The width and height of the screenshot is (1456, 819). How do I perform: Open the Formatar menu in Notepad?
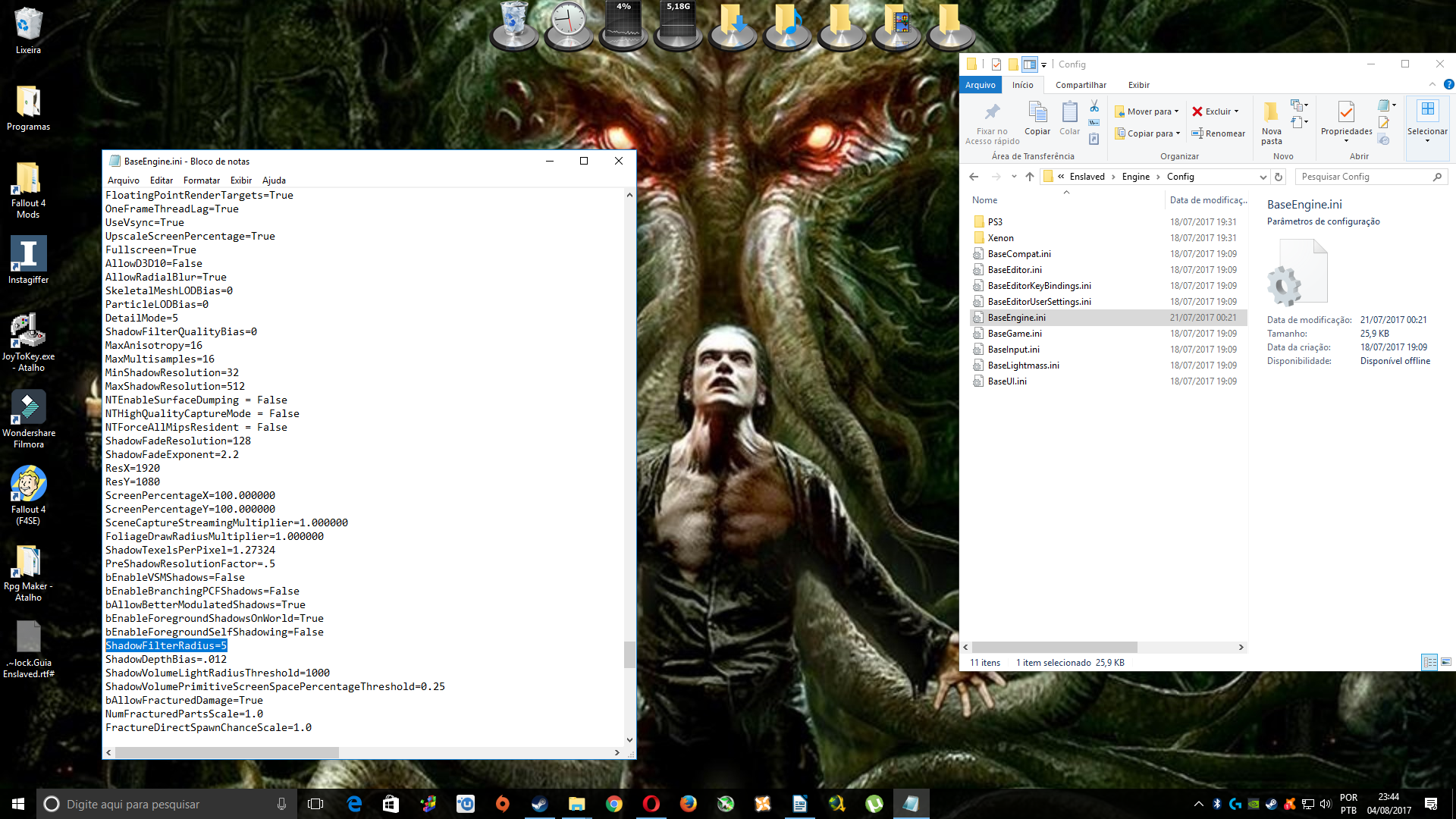point(201,180)
